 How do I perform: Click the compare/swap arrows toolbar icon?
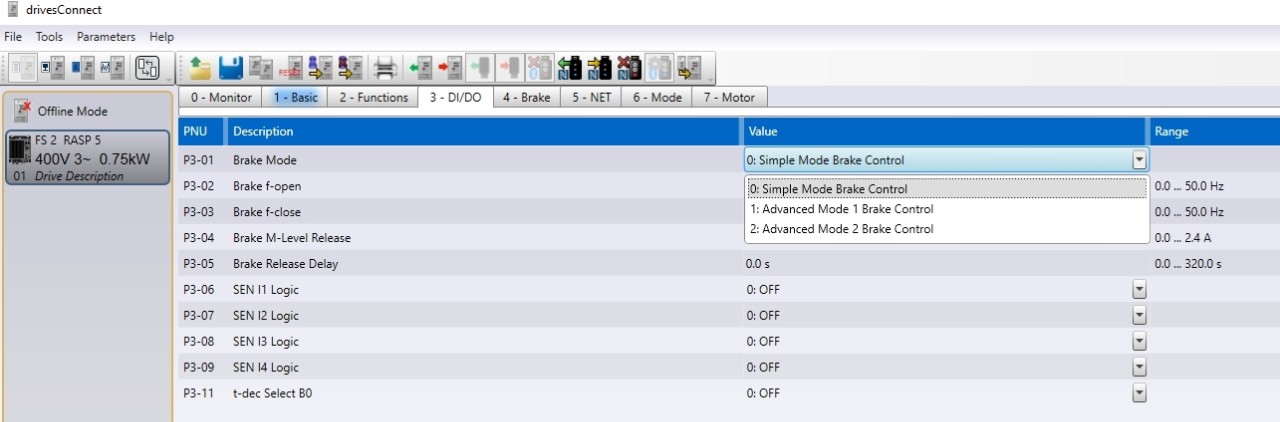pos(147,68)
